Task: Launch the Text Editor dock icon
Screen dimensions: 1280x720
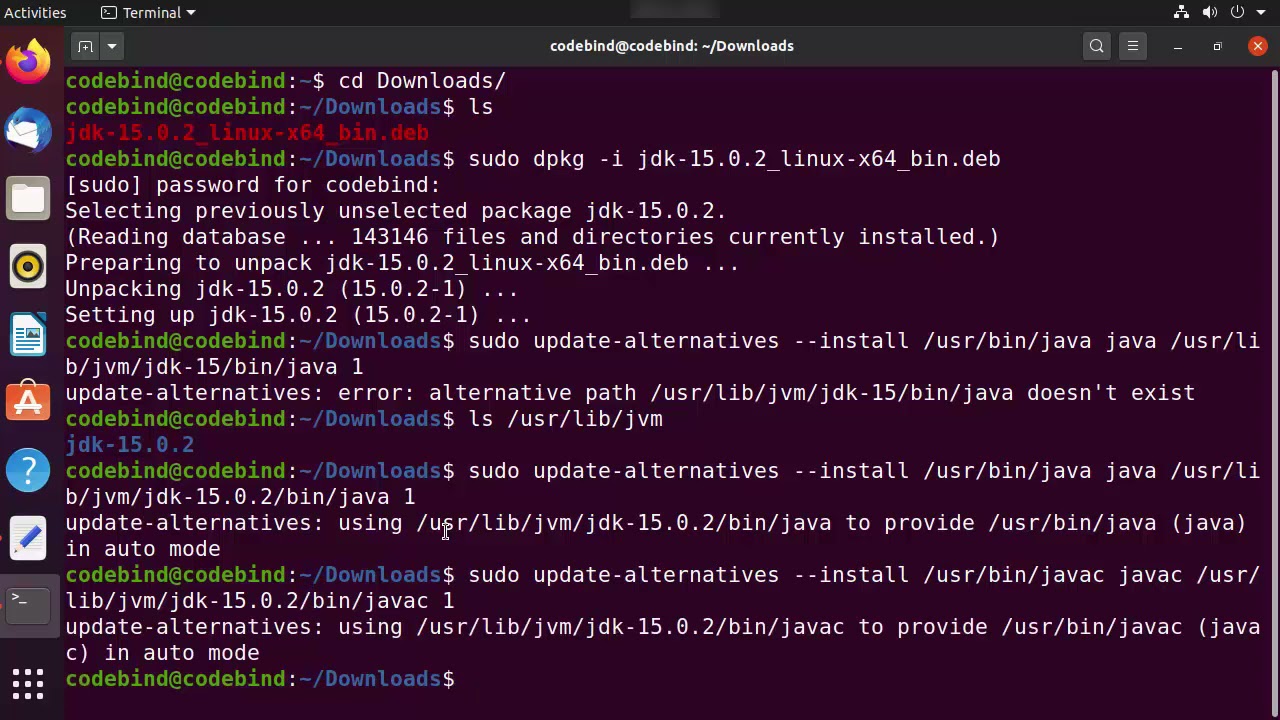Action: coord(28,538)
